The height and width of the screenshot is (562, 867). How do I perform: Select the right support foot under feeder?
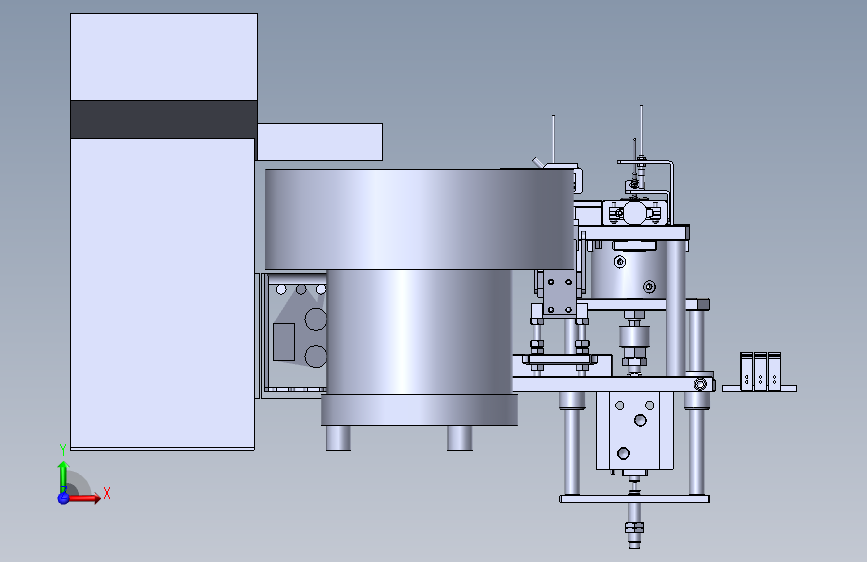459,438
